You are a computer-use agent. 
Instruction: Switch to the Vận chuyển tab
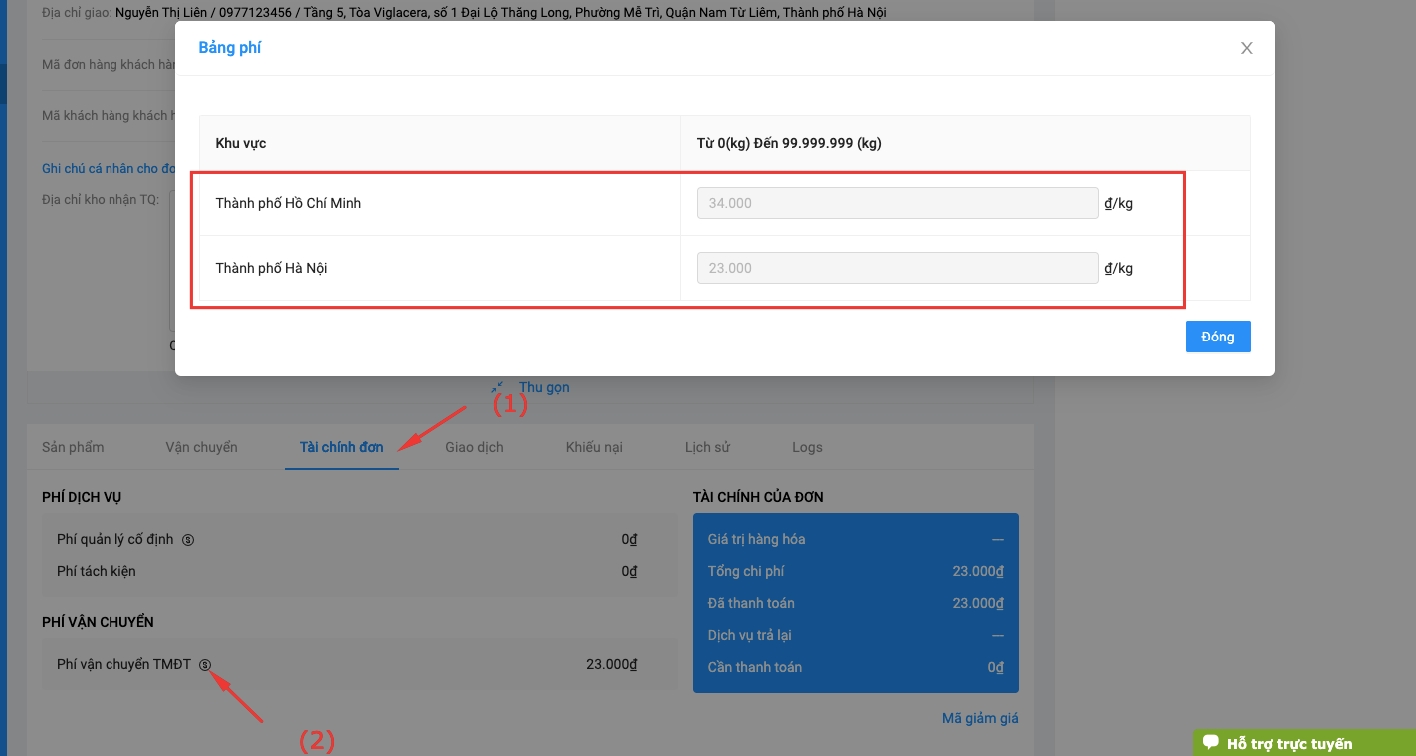coord(201,447)
